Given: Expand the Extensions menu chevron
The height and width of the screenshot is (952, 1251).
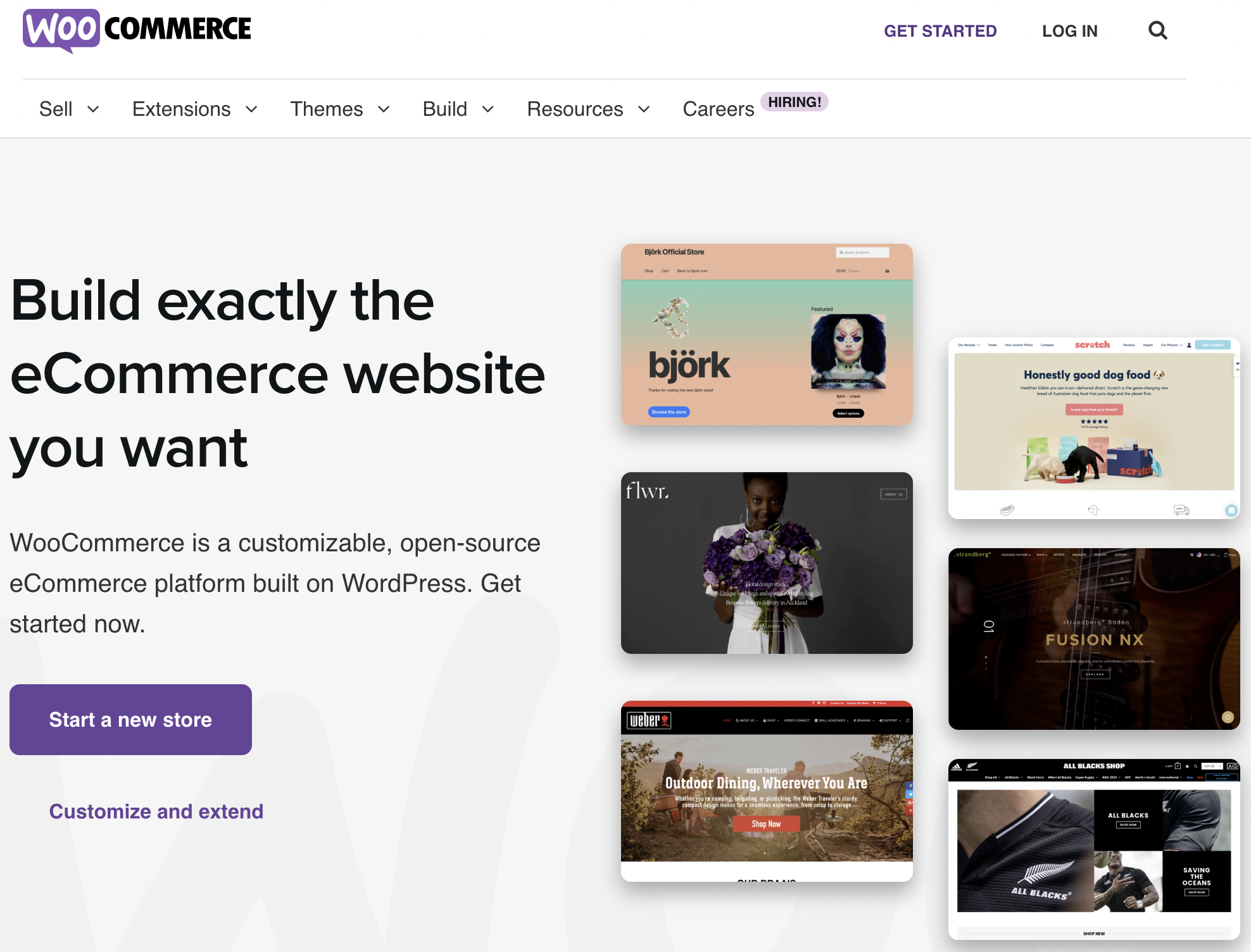Looking at the screenshot, I should [x=251, y=109].
